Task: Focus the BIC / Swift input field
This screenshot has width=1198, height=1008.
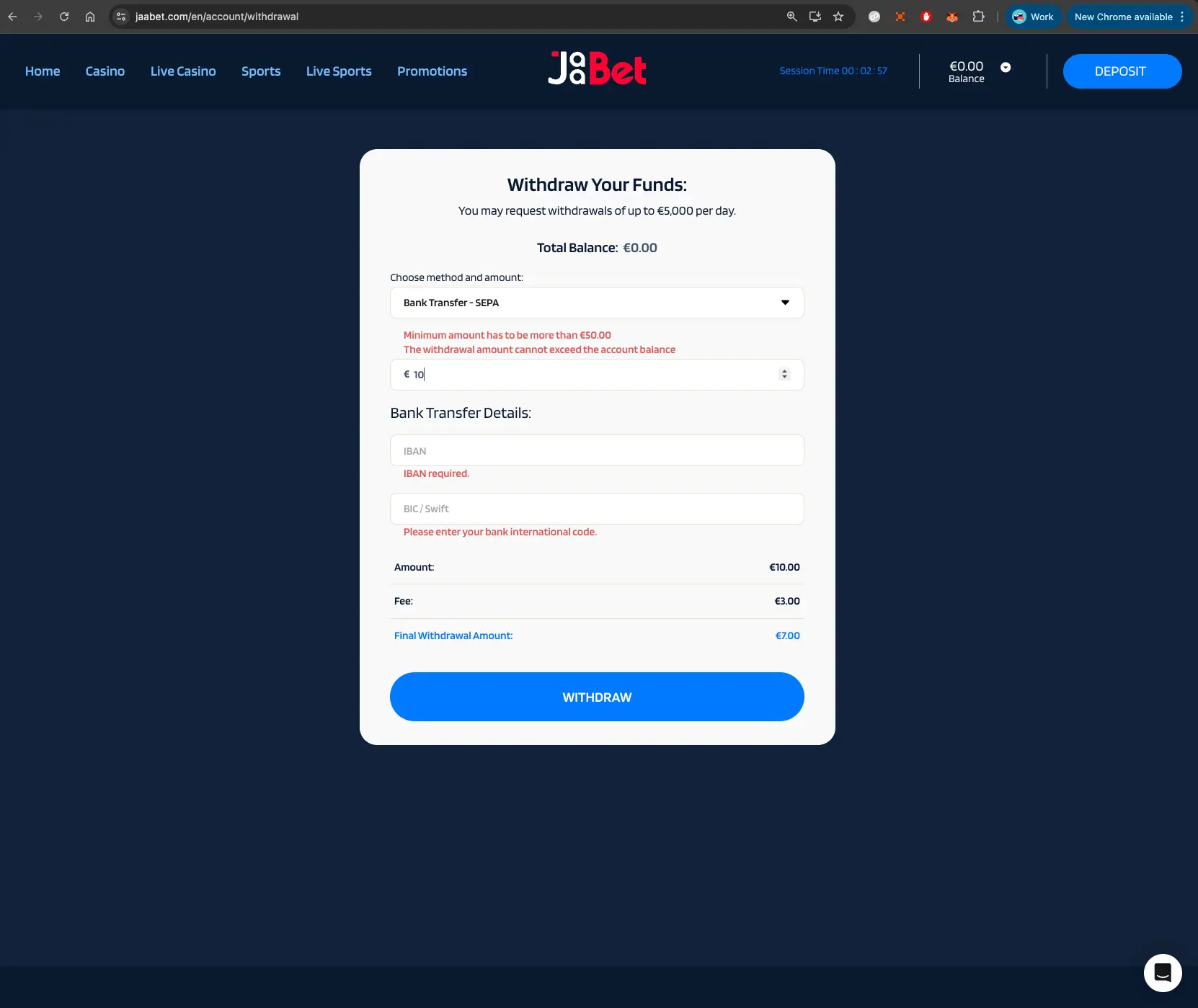Action: [597, 509]
